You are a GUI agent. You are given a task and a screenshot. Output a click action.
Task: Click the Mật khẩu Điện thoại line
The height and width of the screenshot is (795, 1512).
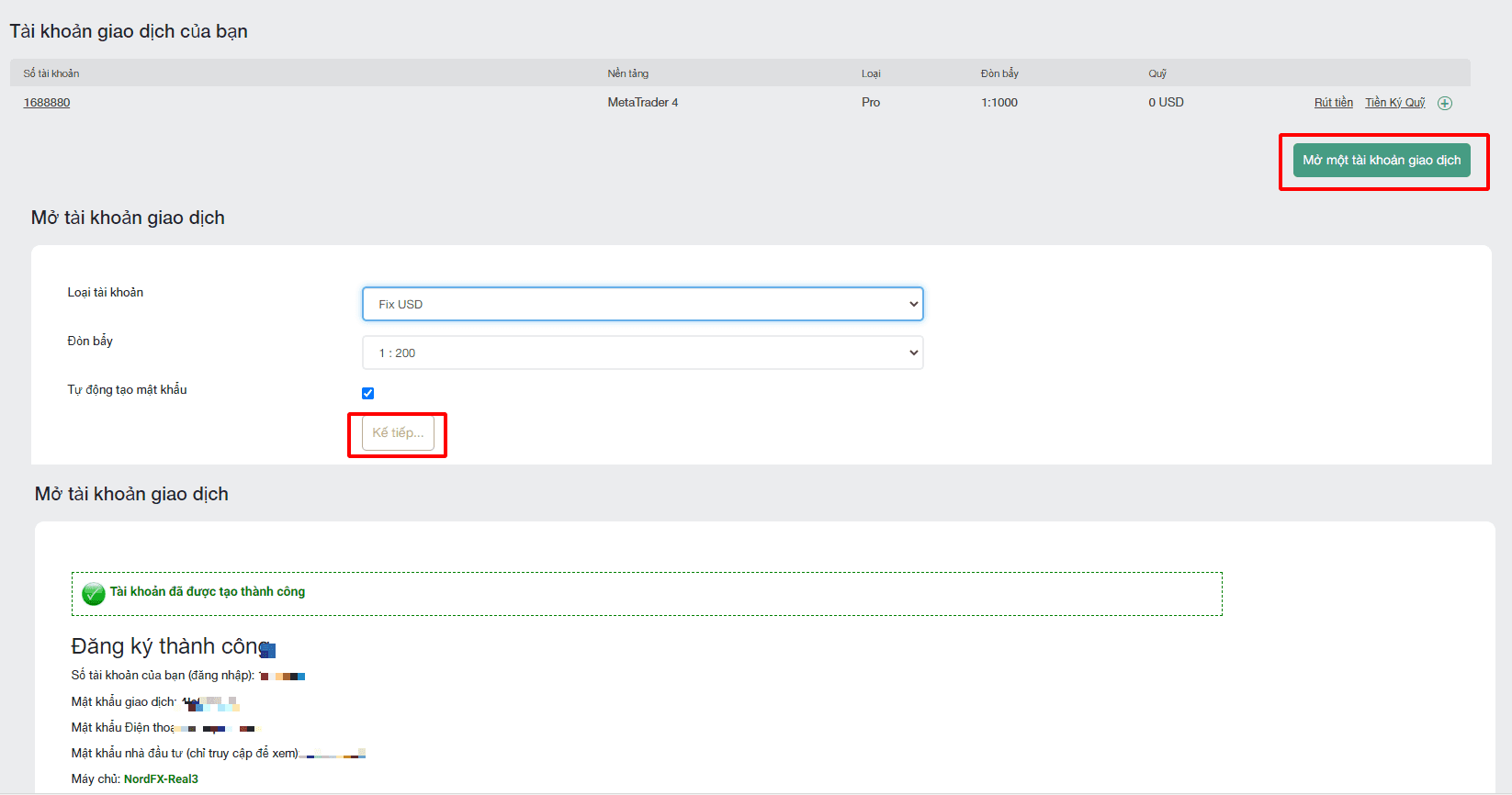coord(165,728)
